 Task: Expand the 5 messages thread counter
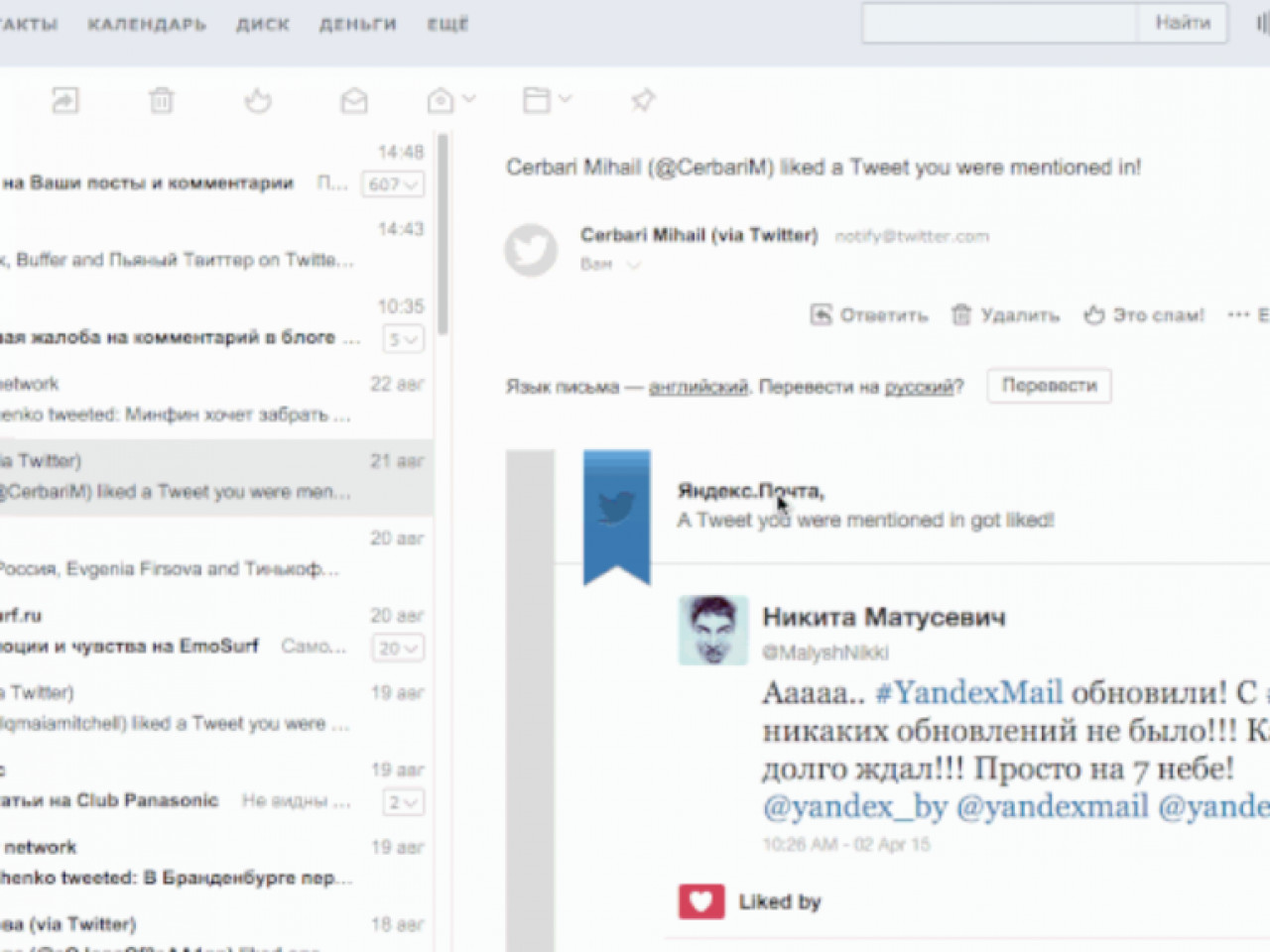point(404,339)
